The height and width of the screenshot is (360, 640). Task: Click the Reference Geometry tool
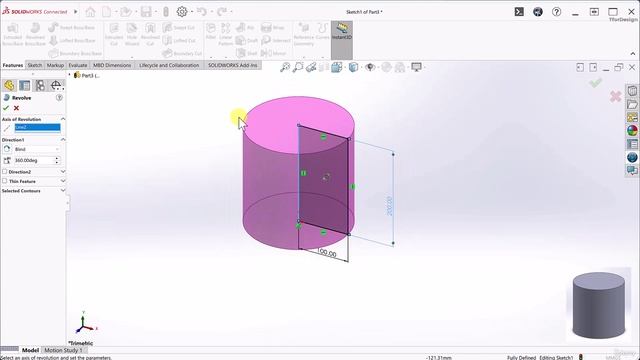click(304, 35)
